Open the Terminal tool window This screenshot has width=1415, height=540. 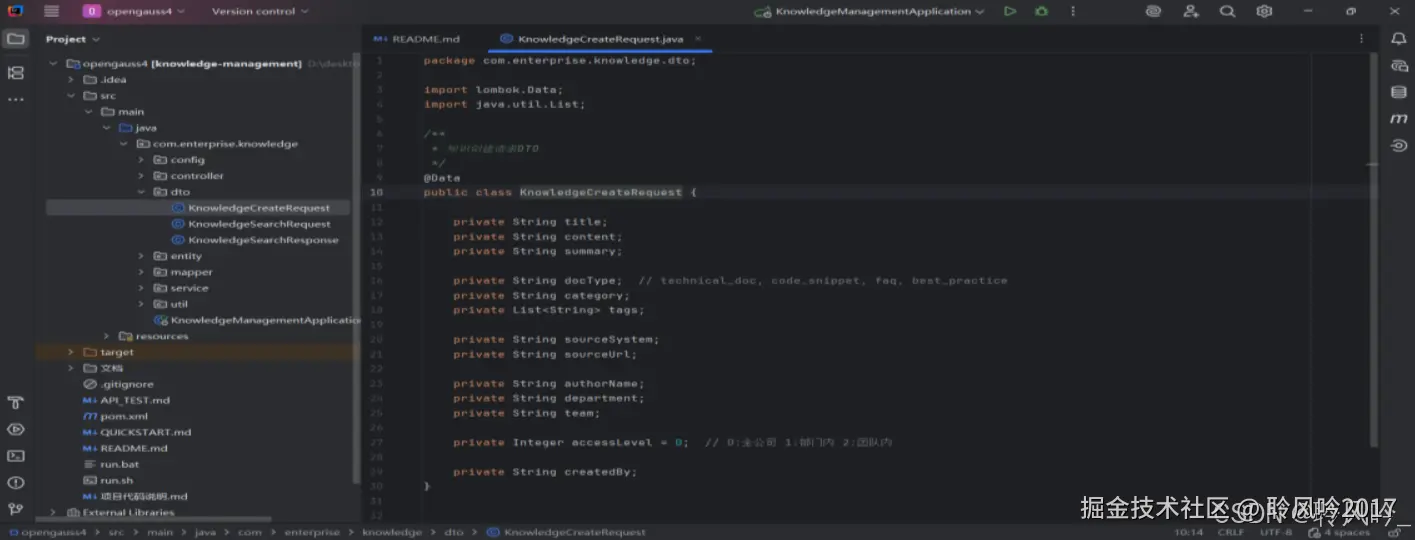coord(15,456)
